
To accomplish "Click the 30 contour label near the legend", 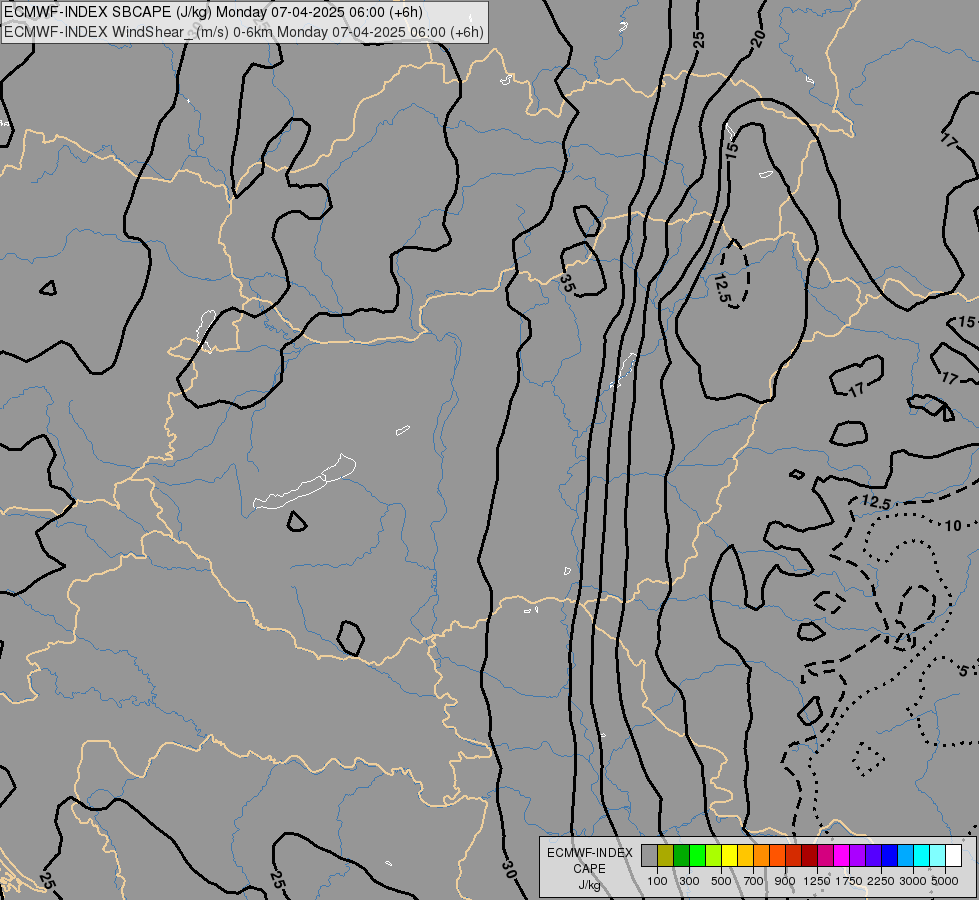I will point(509,869).
